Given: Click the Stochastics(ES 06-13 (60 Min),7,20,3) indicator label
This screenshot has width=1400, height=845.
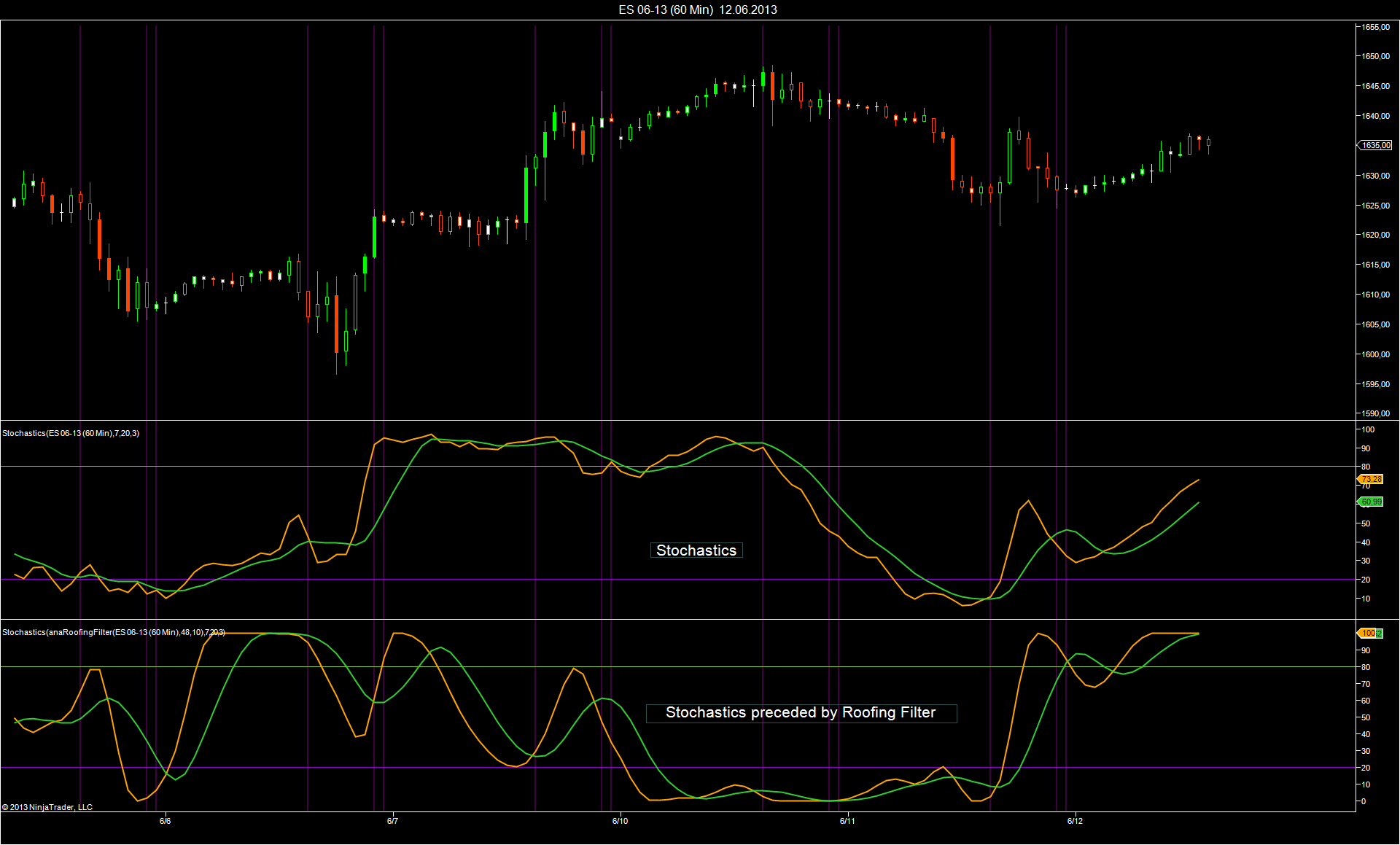Looking at the screenshot, I should 71,433.
